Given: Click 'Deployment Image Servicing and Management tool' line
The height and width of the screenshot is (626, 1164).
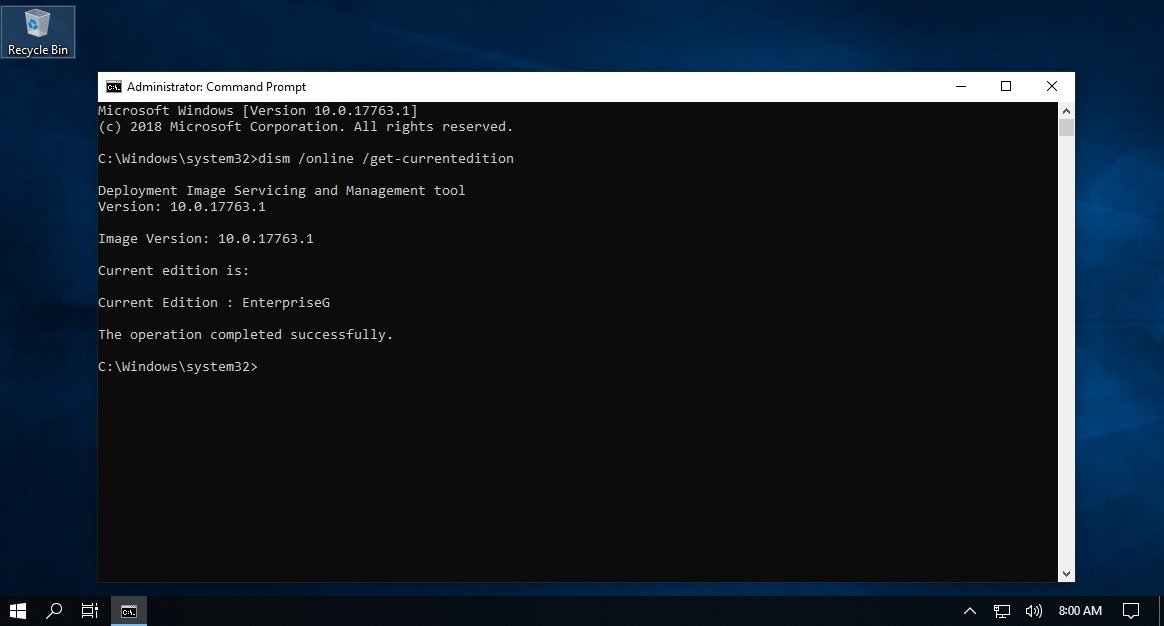Looking at the screenshot, I should click(x=281, y=190).
